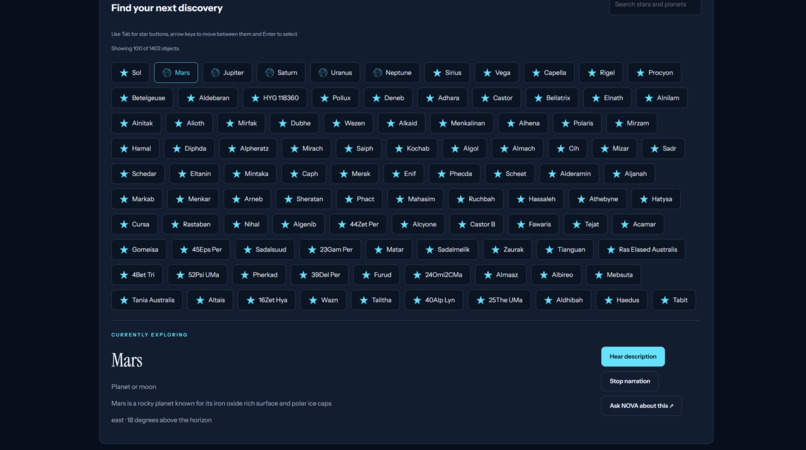Select the Menkalinan star button
This screenshot has height=450, width=806.
pyautogui.click(x=462, y=123)
